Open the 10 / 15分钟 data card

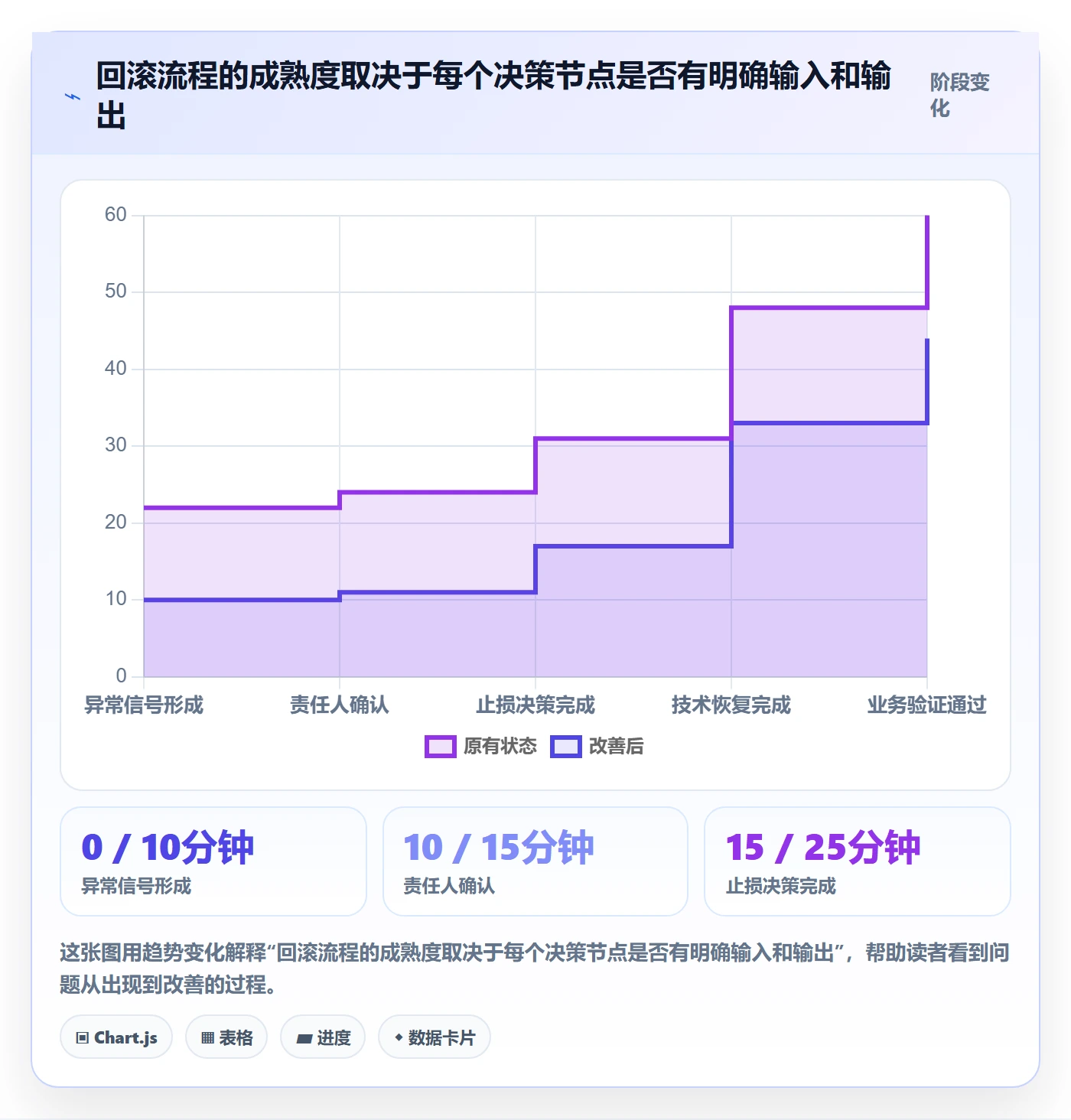pyautogui.click(x=535, y=861)
